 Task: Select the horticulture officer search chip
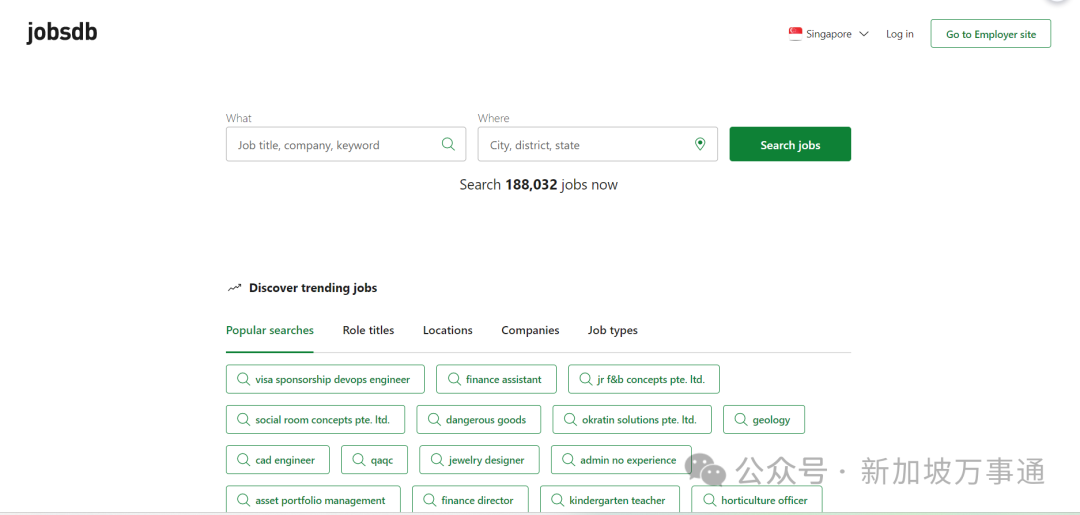(757, 500)
